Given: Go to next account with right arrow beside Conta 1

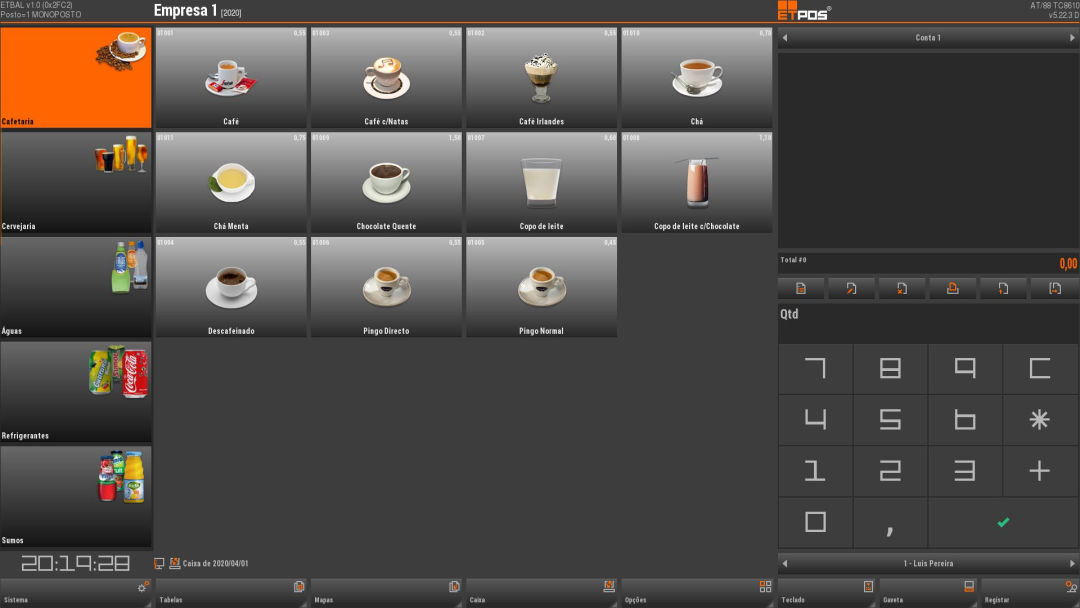Looking at the screenshot, I should click(1072, 38).
